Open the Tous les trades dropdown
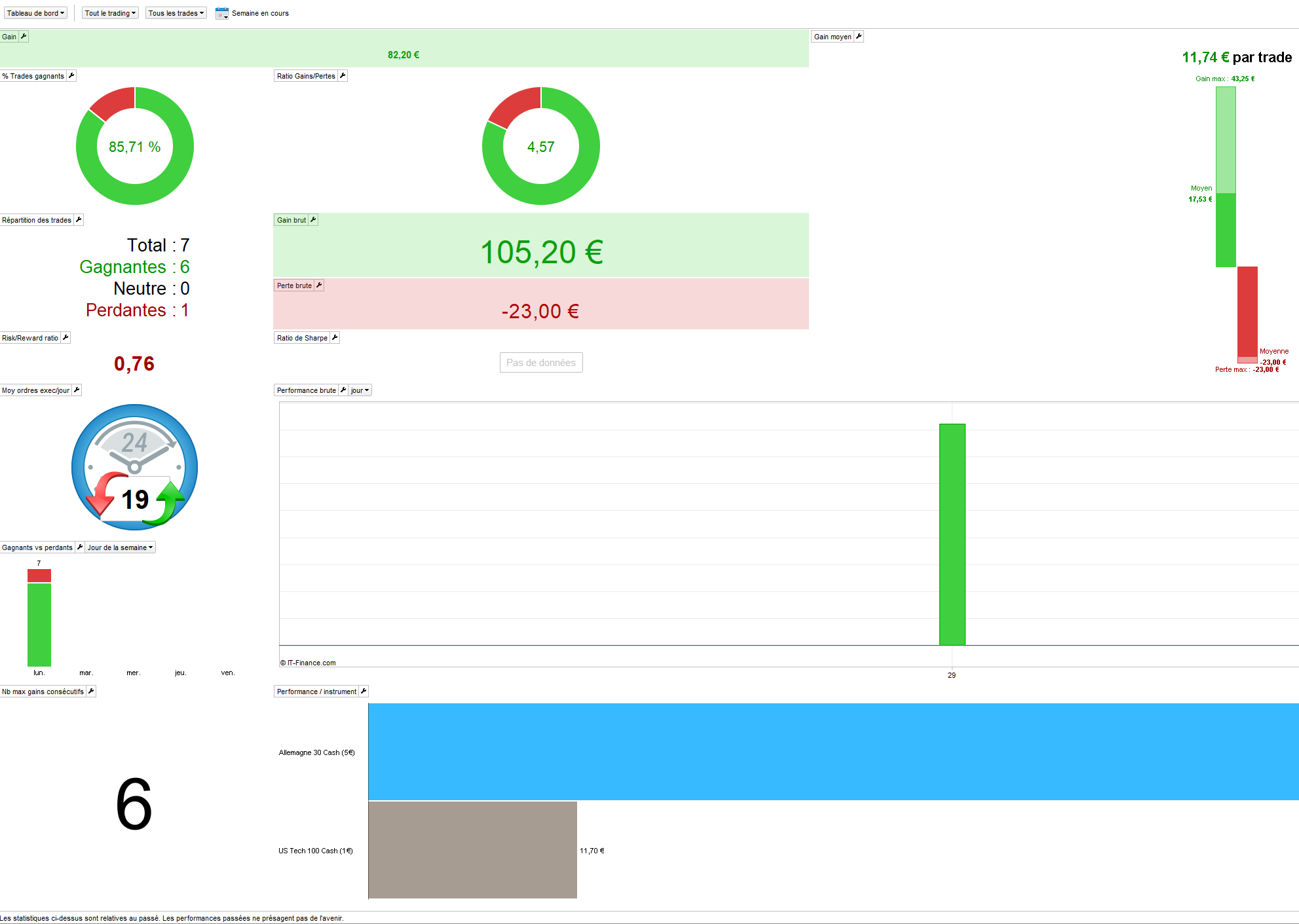This screenshot has width=1299, height=924. click(x=176, y=13)
